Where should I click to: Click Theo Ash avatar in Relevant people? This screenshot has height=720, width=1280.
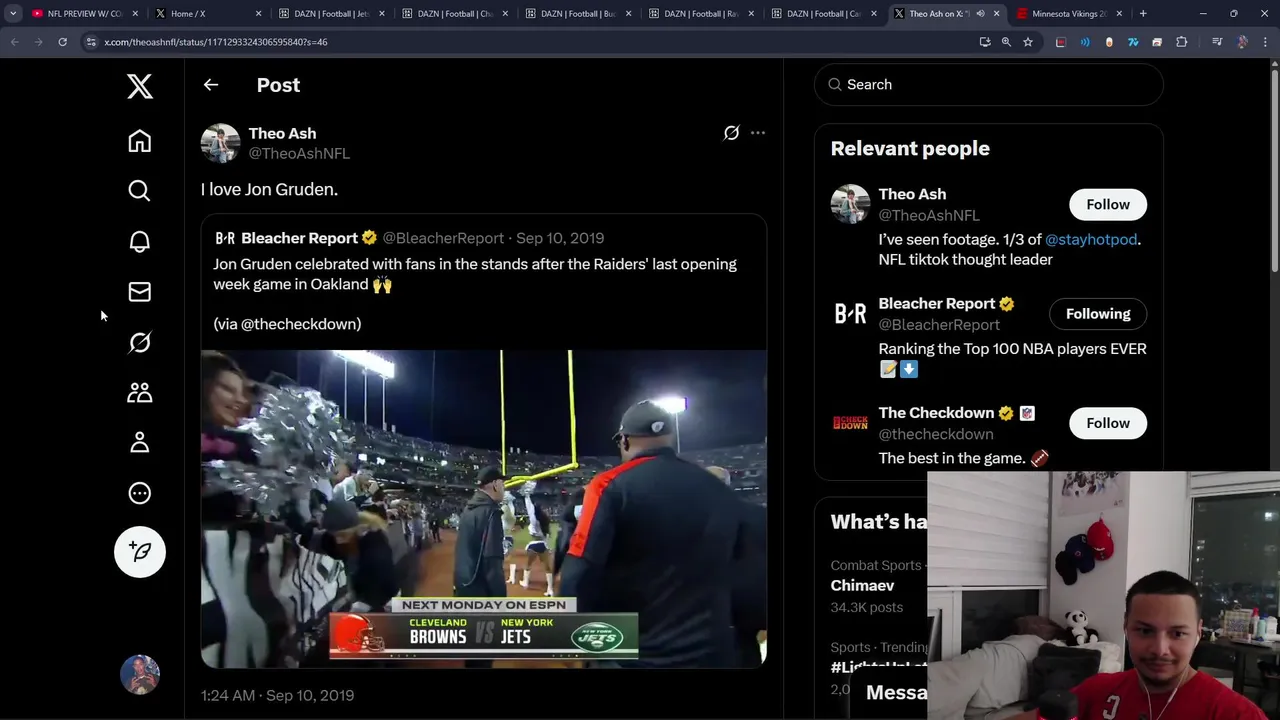pyautogui.click(x=850, y=205)
